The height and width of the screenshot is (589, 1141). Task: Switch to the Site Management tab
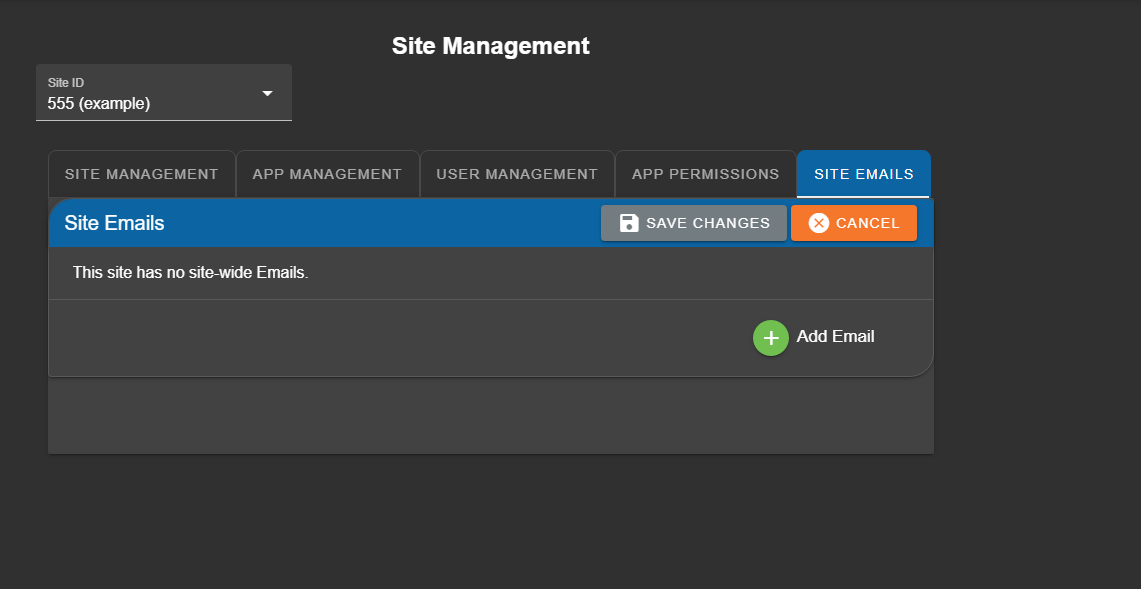[141, 174]
